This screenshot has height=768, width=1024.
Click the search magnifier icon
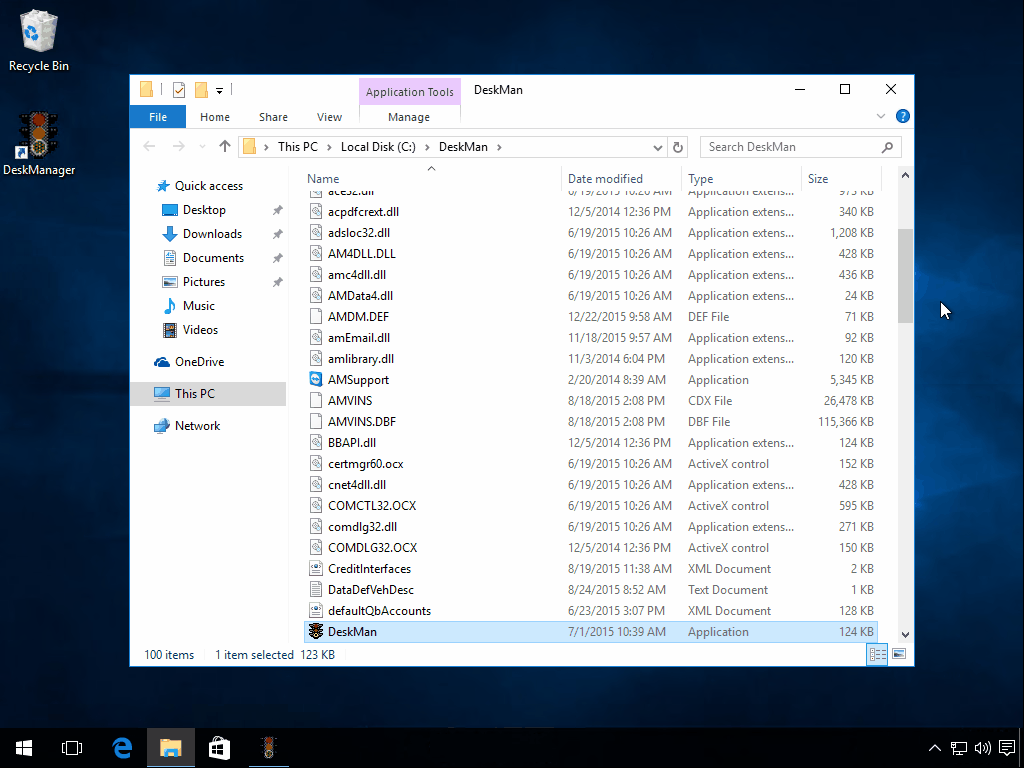pyautogui.click(x=887, y=147)
